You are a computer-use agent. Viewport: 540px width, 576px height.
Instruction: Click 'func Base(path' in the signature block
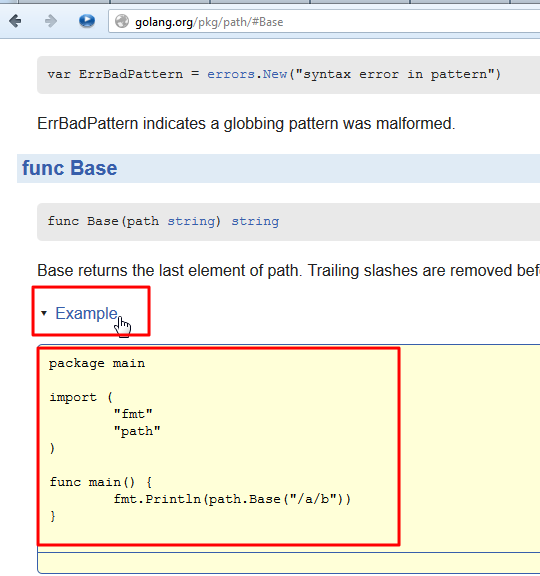pos(103,221)
